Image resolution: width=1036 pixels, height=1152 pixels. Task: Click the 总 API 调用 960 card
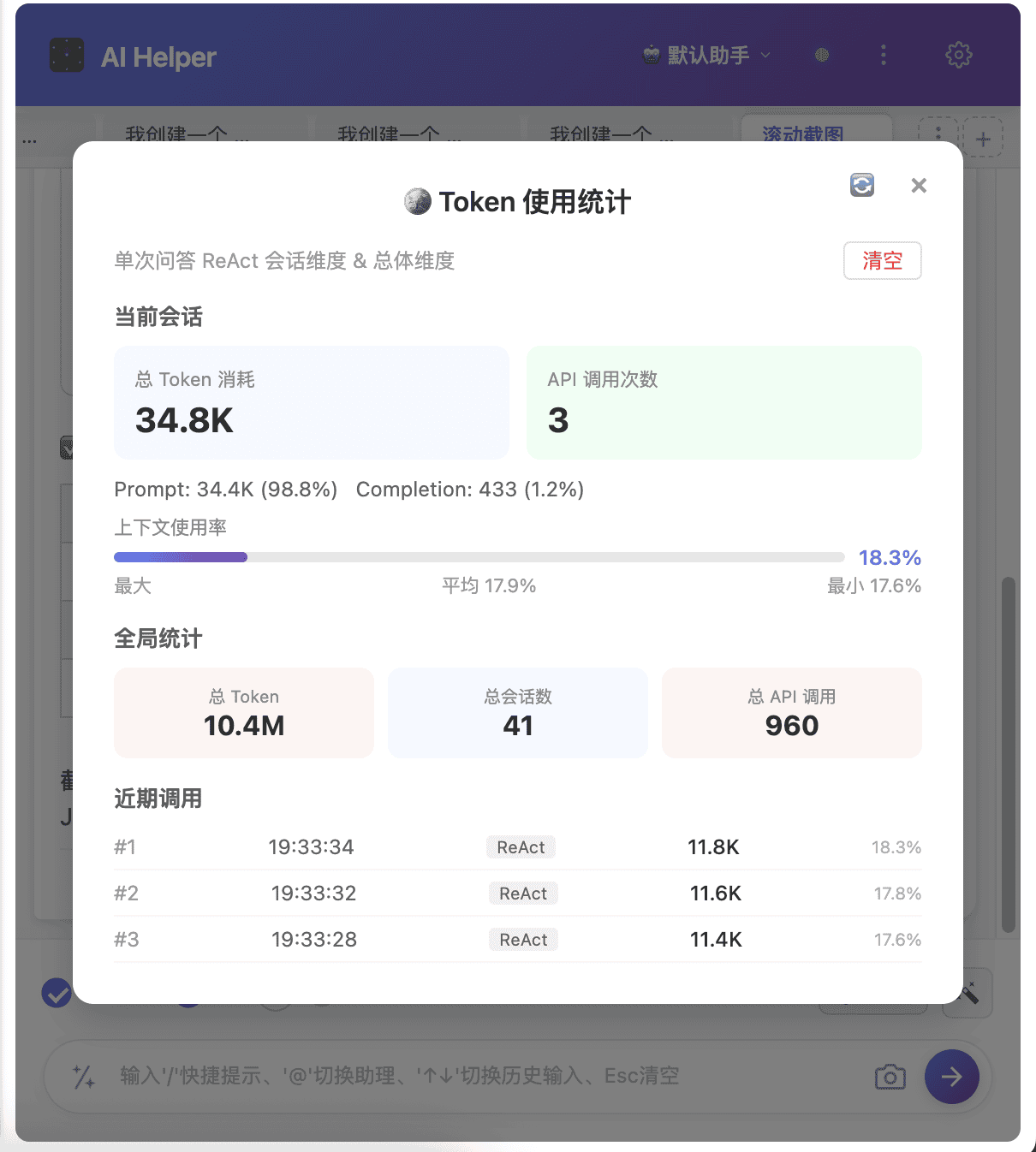[x=792, y=713]
